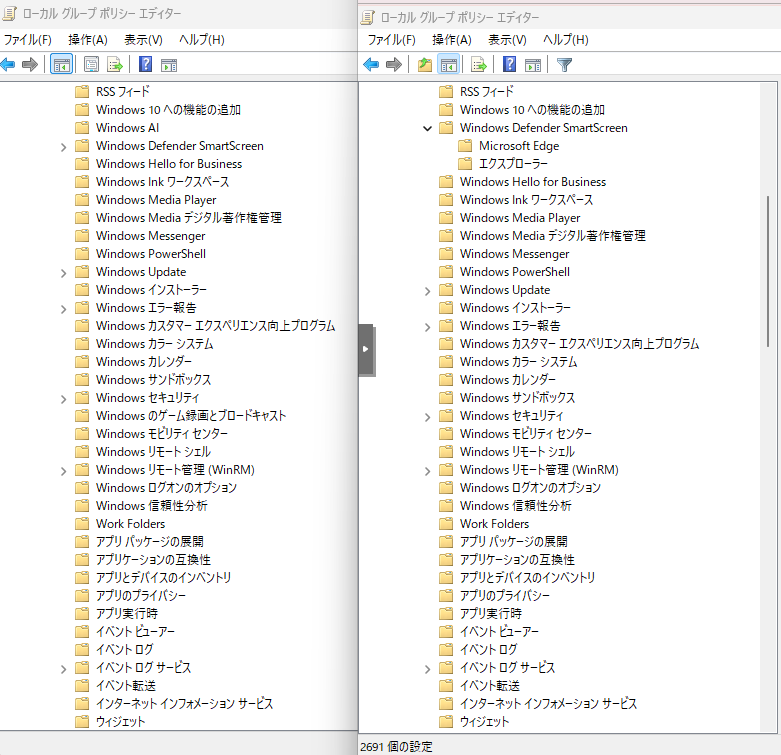781x755 pixels.
Task: Click Microsoft Edge folder icon in right tree
Action: 465,146
